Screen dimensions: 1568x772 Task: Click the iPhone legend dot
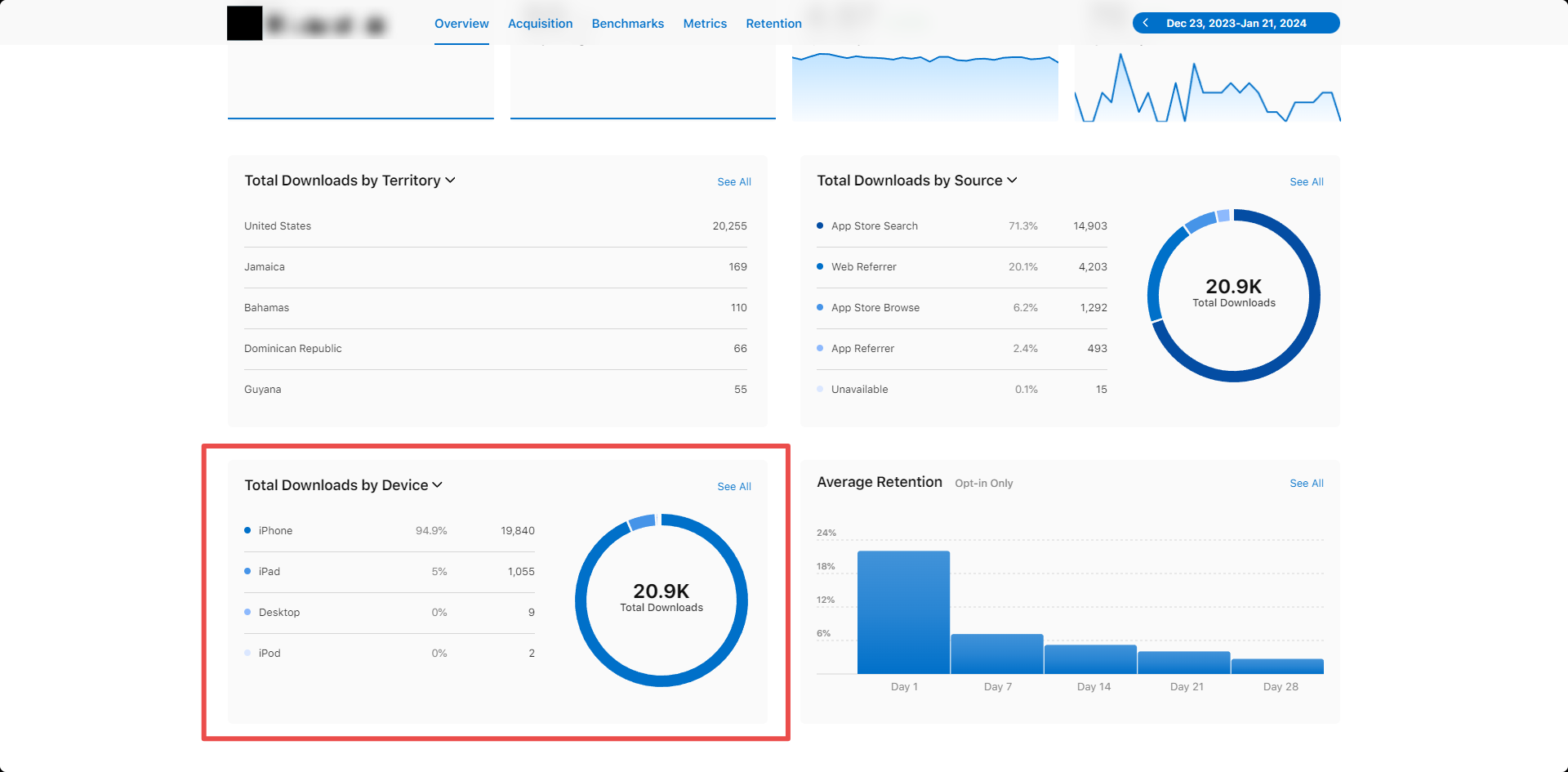pos(247,530)
